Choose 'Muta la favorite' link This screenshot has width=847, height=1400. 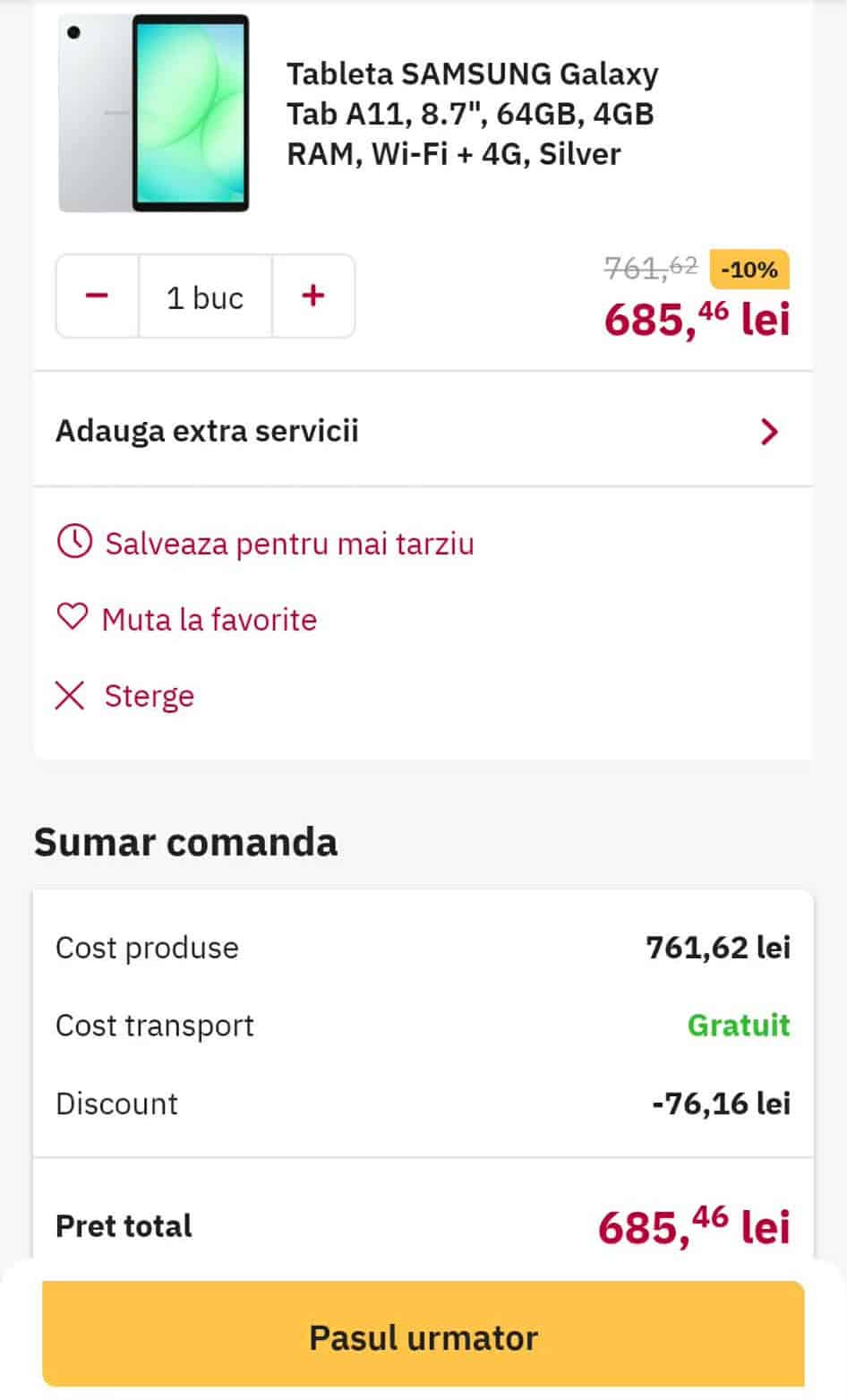click(210, 620)
